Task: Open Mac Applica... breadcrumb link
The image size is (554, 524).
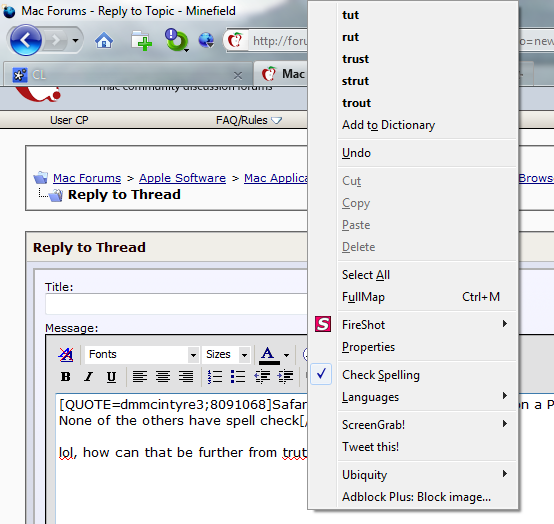Action: (276, 178)
